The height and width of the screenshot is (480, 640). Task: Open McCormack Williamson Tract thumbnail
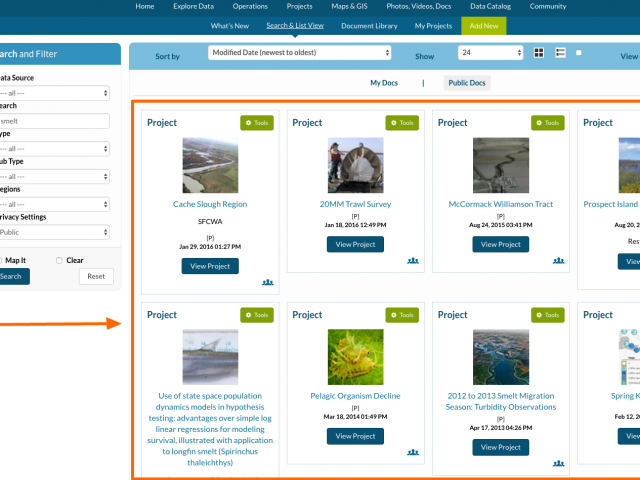pos(501,165)
